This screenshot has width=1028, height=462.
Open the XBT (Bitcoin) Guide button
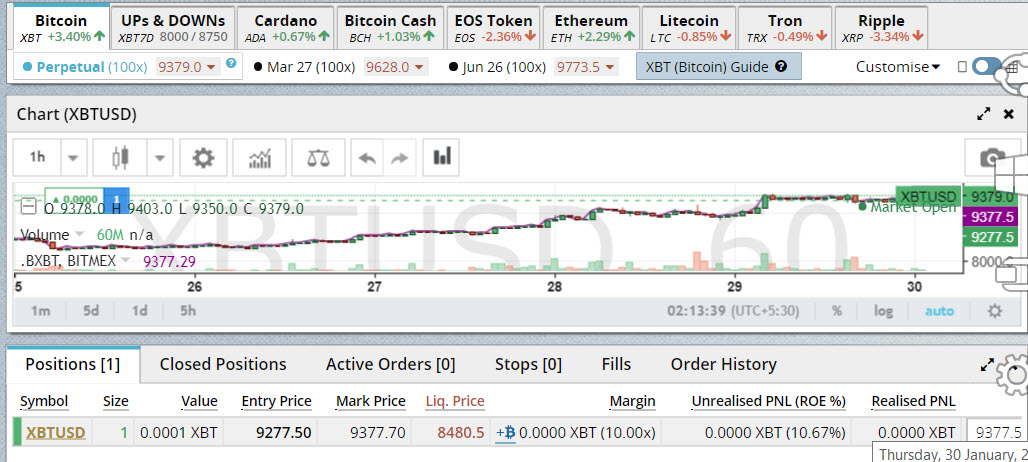click(719, 66)
